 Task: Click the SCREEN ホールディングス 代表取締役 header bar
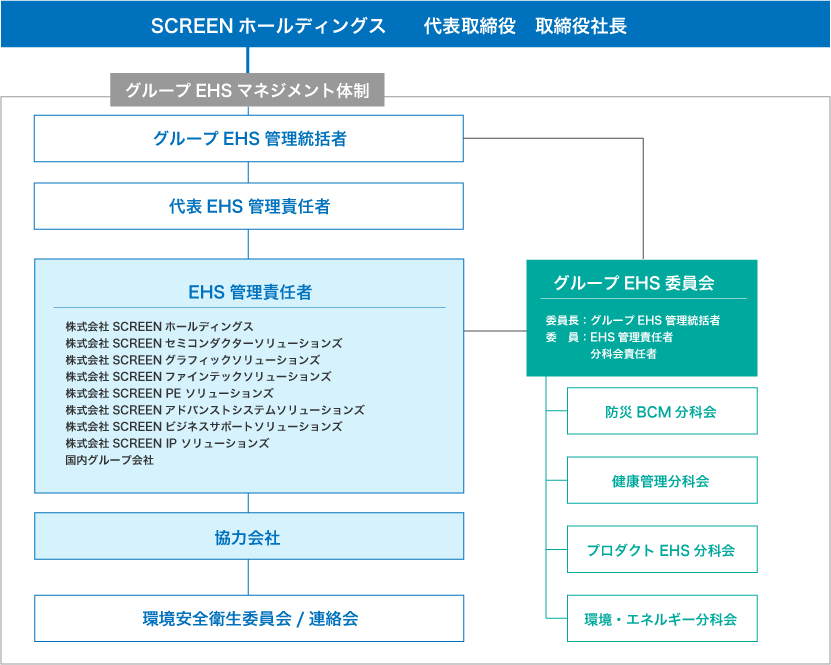416,24
